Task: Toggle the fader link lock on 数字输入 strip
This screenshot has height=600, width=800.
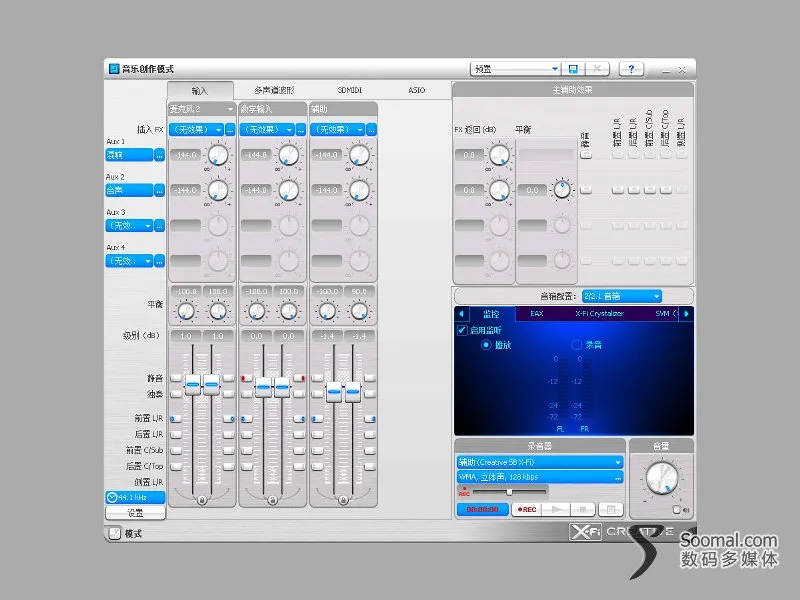Action: pos(272,500)
